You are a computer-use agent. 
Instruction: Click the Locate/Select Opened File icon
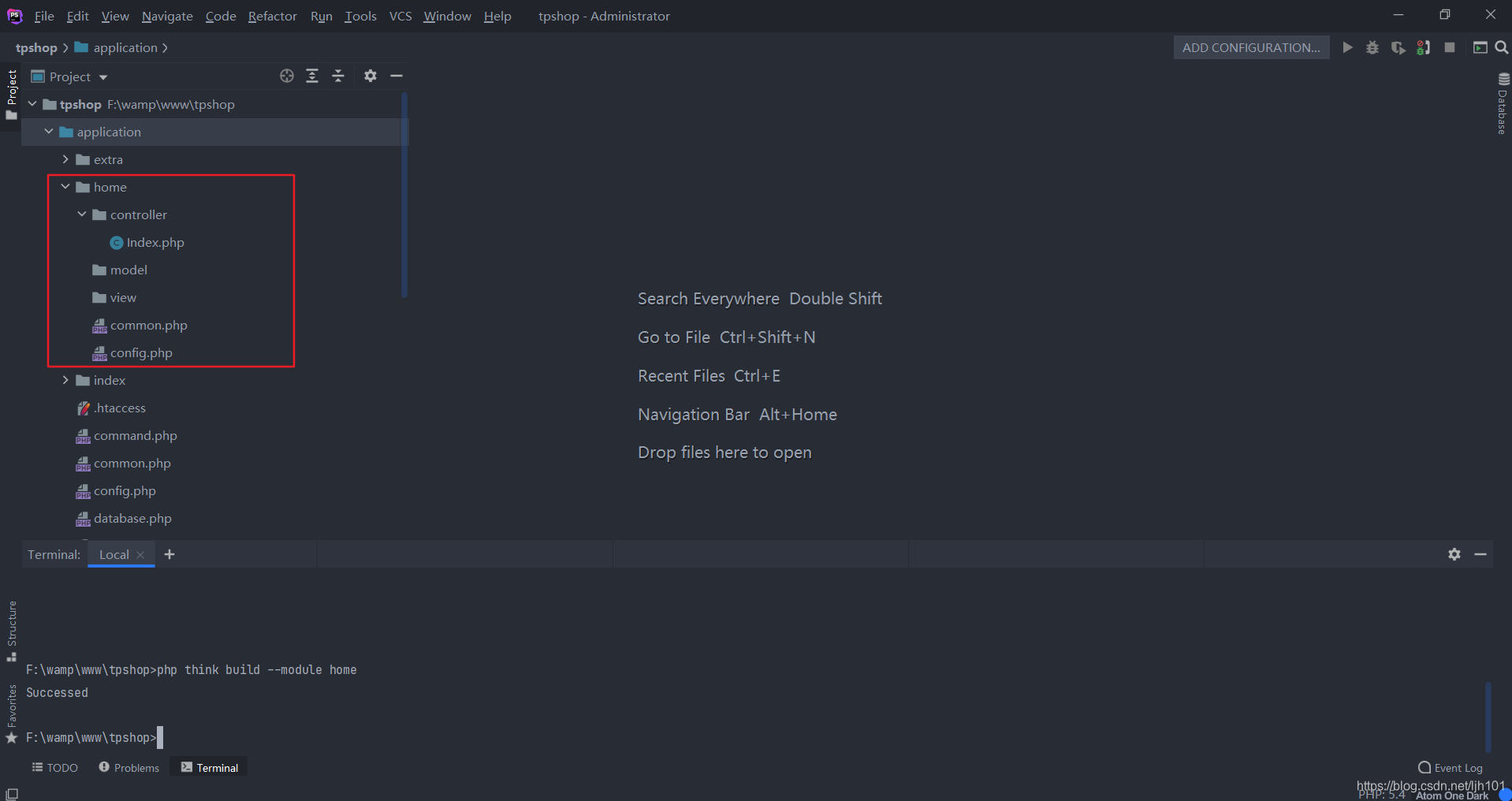pos(287,76)
